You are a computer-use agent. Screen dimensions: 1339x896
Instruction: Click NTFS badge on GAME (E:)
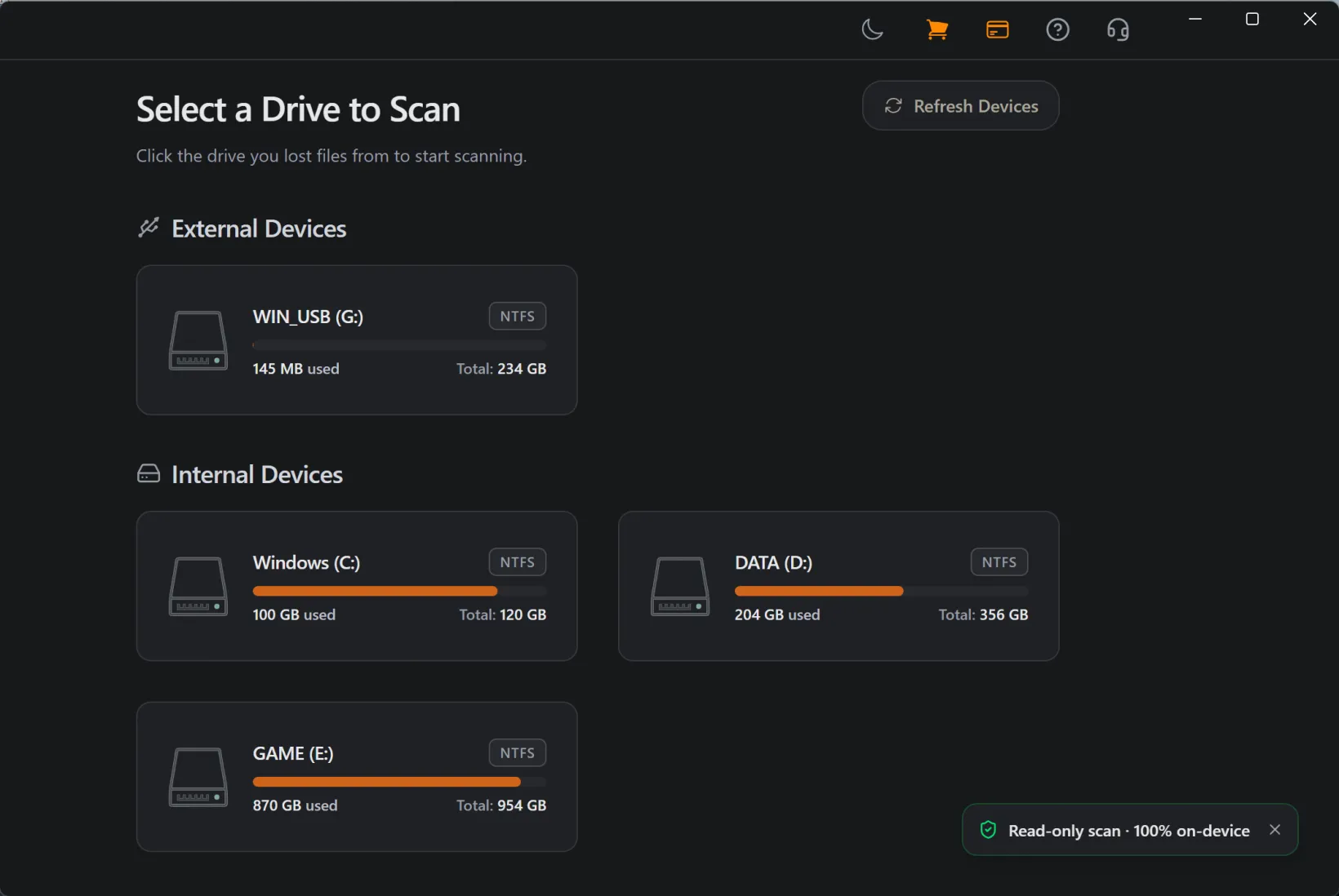[x=518, y=753]
